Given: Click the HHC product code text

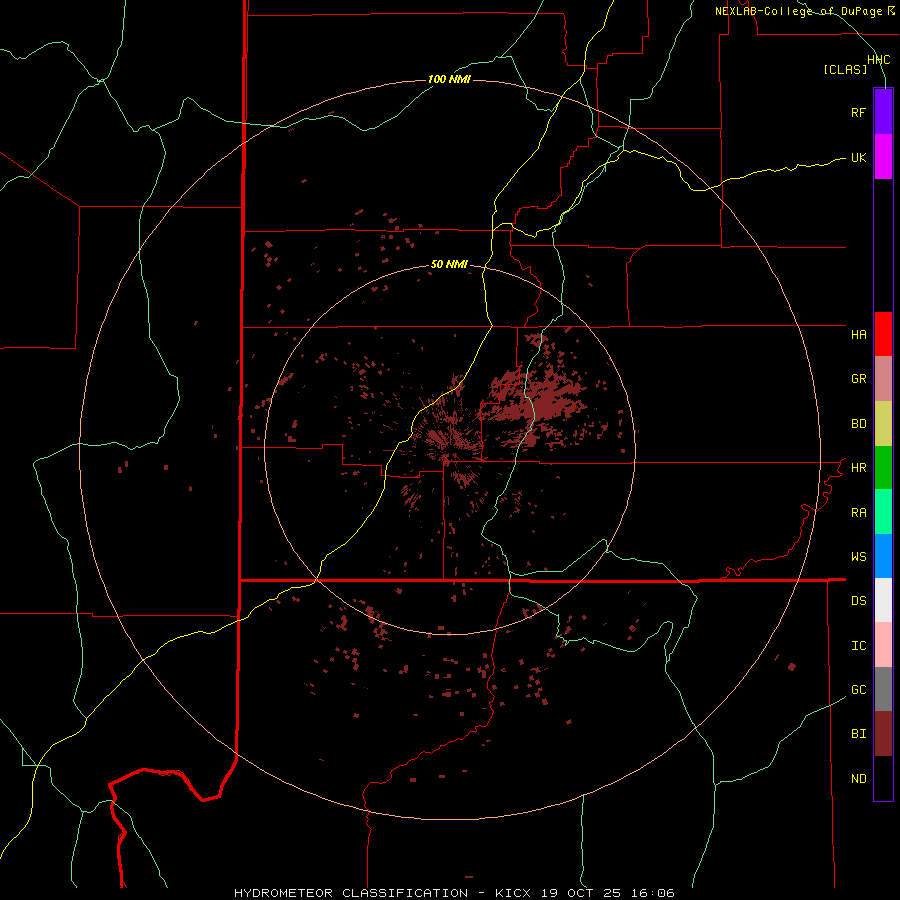Looking at the screenshot, I should pyautogui.click(x=878, y=60).
